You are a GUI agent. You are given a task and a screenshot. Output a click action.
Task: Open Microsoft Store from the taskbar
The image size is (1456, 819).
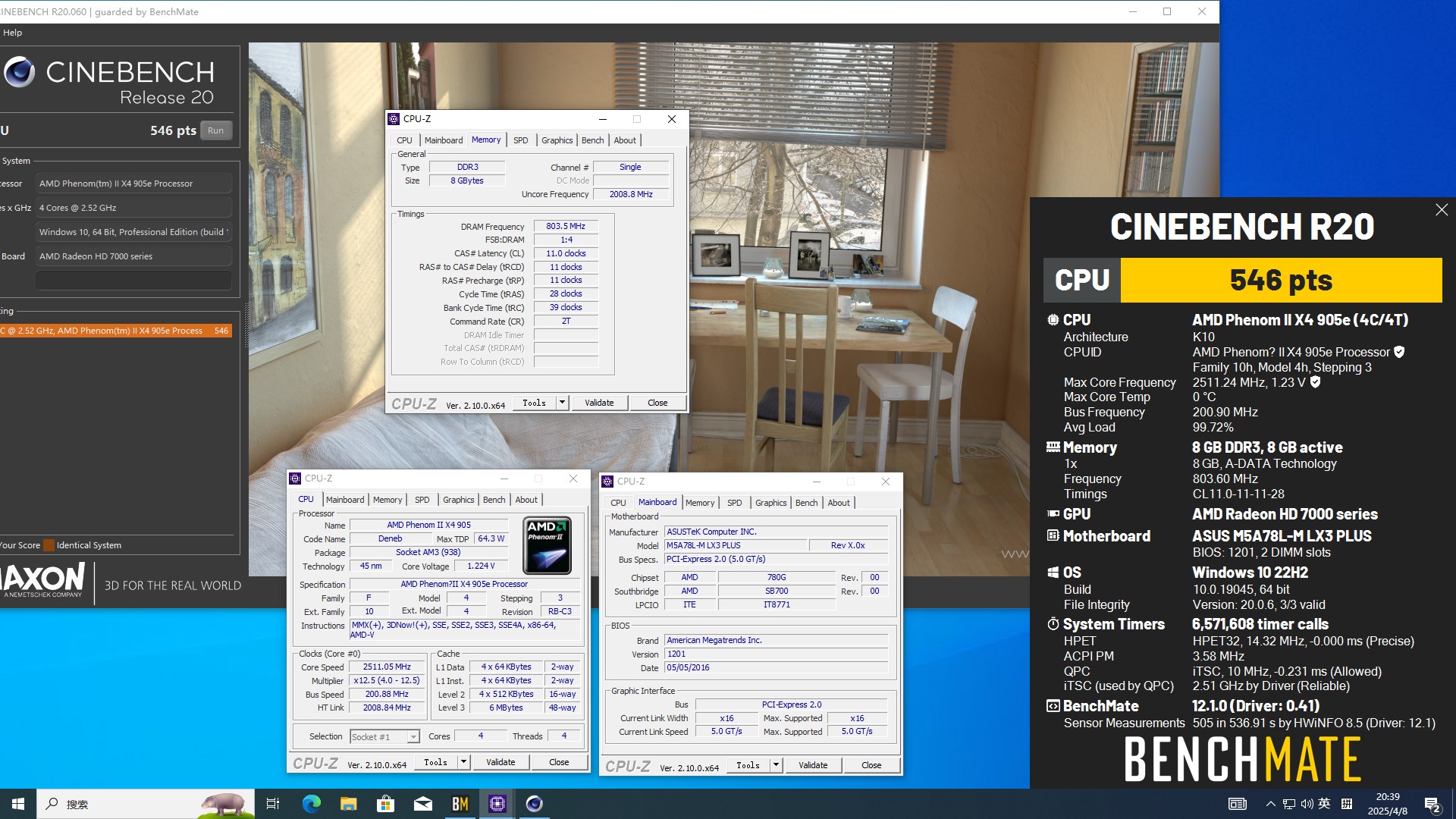tap(385, 804)
